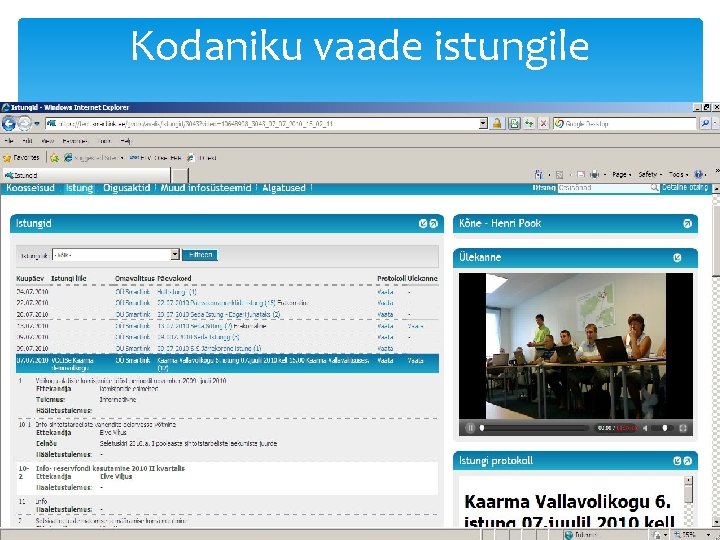Expand the address bar history dropdown
The image size is (720, 540).
click(483, 124)
